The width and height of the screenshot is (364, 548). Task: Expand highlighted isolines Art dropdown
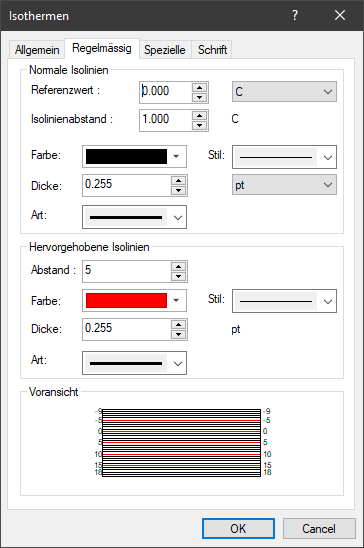[x=134, y=363]
